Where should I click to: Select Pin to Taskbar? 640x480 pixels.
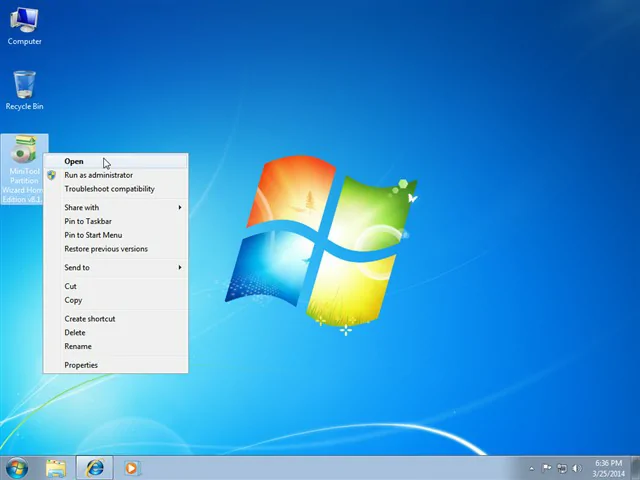[x=88, y=221]
